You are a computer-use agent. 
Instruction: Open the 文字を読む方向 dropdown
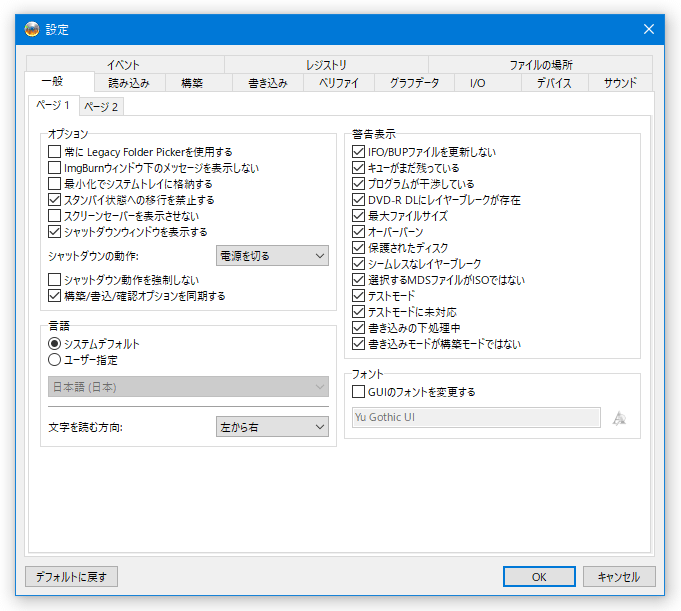point(272,427)
